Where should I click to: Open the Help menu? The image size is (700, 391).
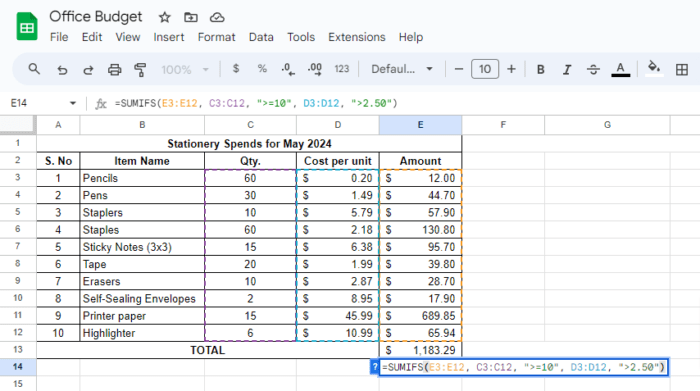click(411, 37)
